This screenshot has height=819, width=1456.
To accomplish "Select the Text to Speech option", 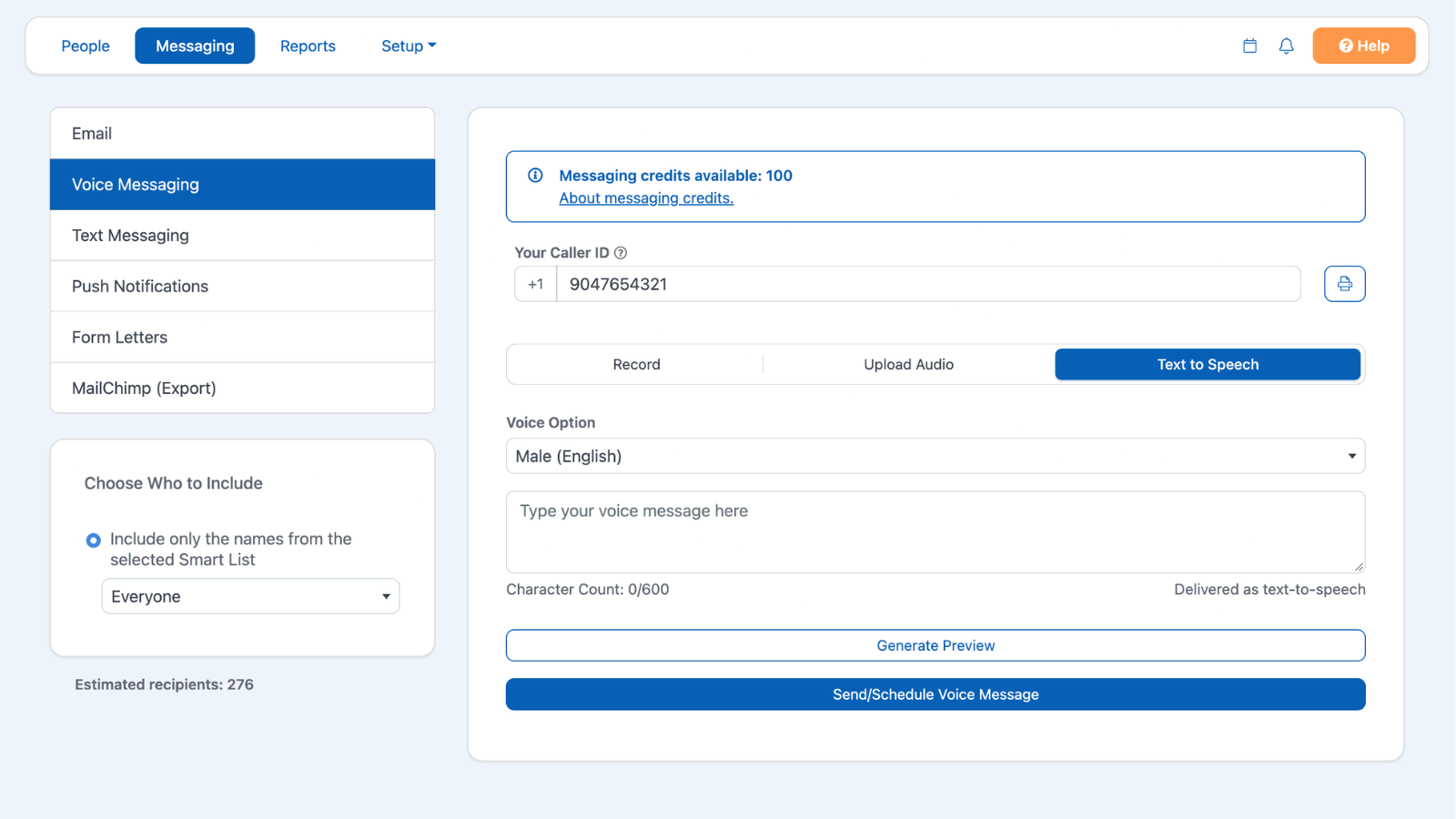I will coord(1208,364).
